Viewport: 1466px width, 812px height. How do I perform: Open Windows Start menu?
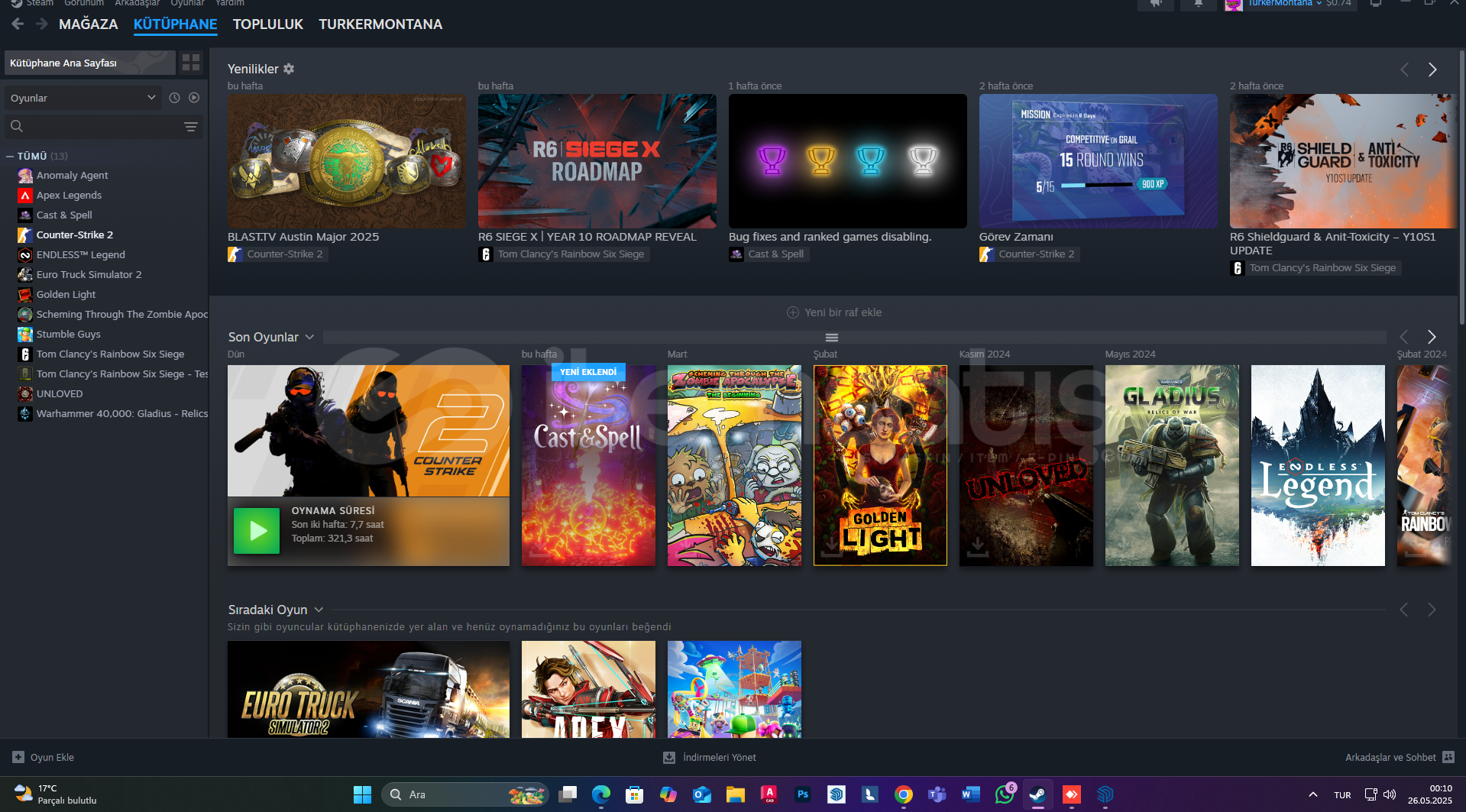point(362,794)
